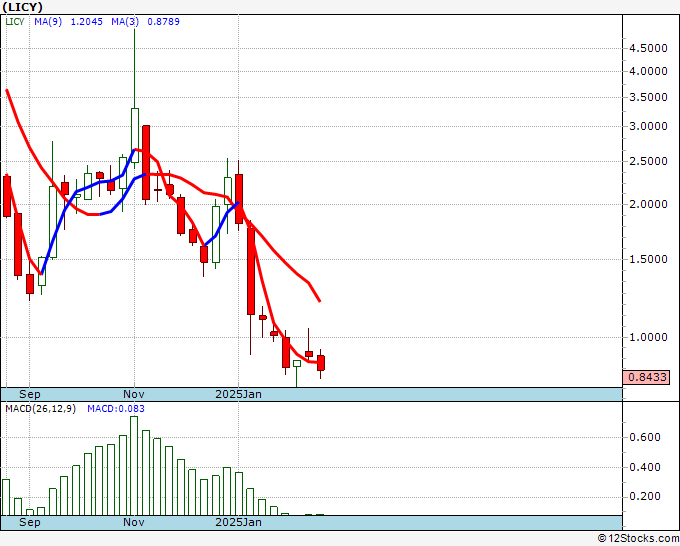Click the 0.8789 moving average value
The image size is (680, 546).
click(x=163, y=22)
